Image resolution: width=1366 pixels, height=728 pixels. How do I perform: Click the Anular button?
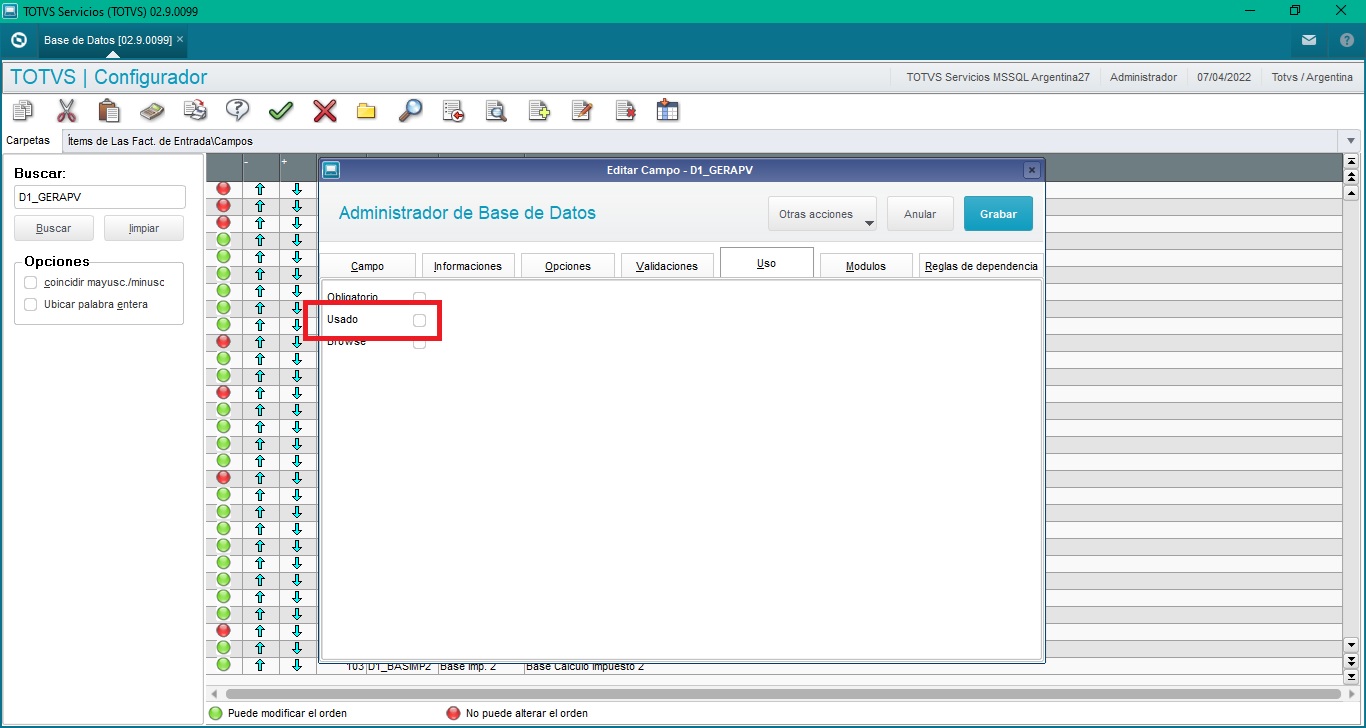(x=920, y=214)
